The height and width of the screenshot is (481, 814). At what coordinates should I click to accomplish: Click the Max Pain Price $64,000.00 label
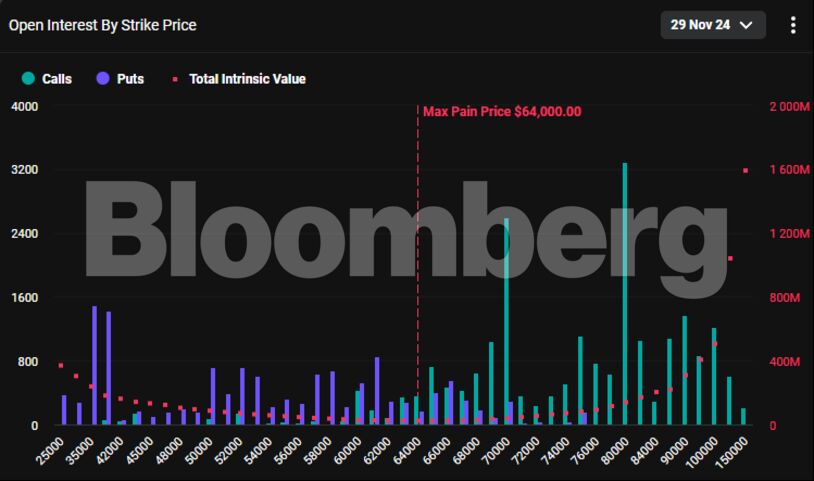pyautogui.click(x=501, y=112)
